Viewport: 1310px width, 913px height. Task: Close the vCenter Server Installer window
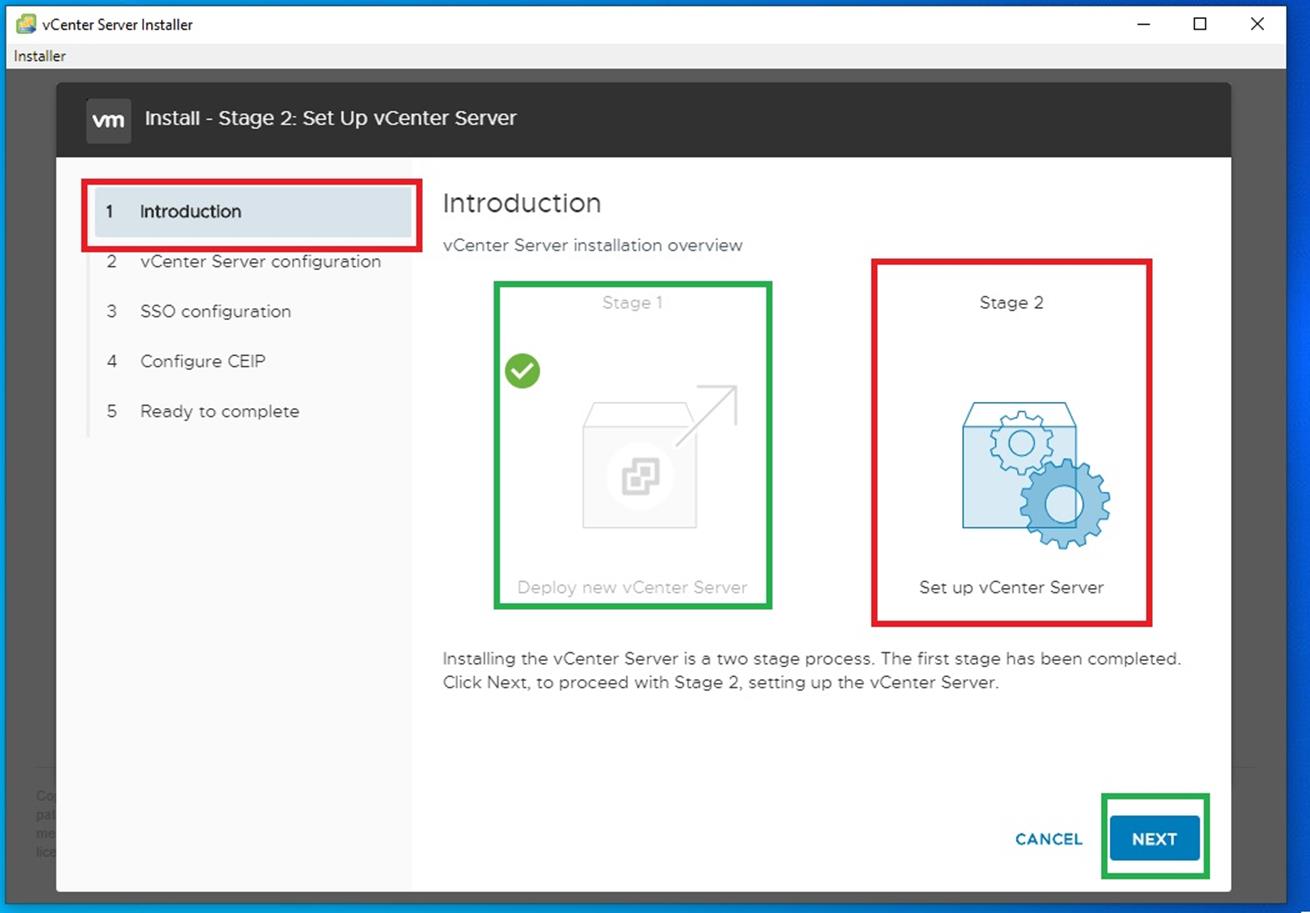coord(1258,24)
